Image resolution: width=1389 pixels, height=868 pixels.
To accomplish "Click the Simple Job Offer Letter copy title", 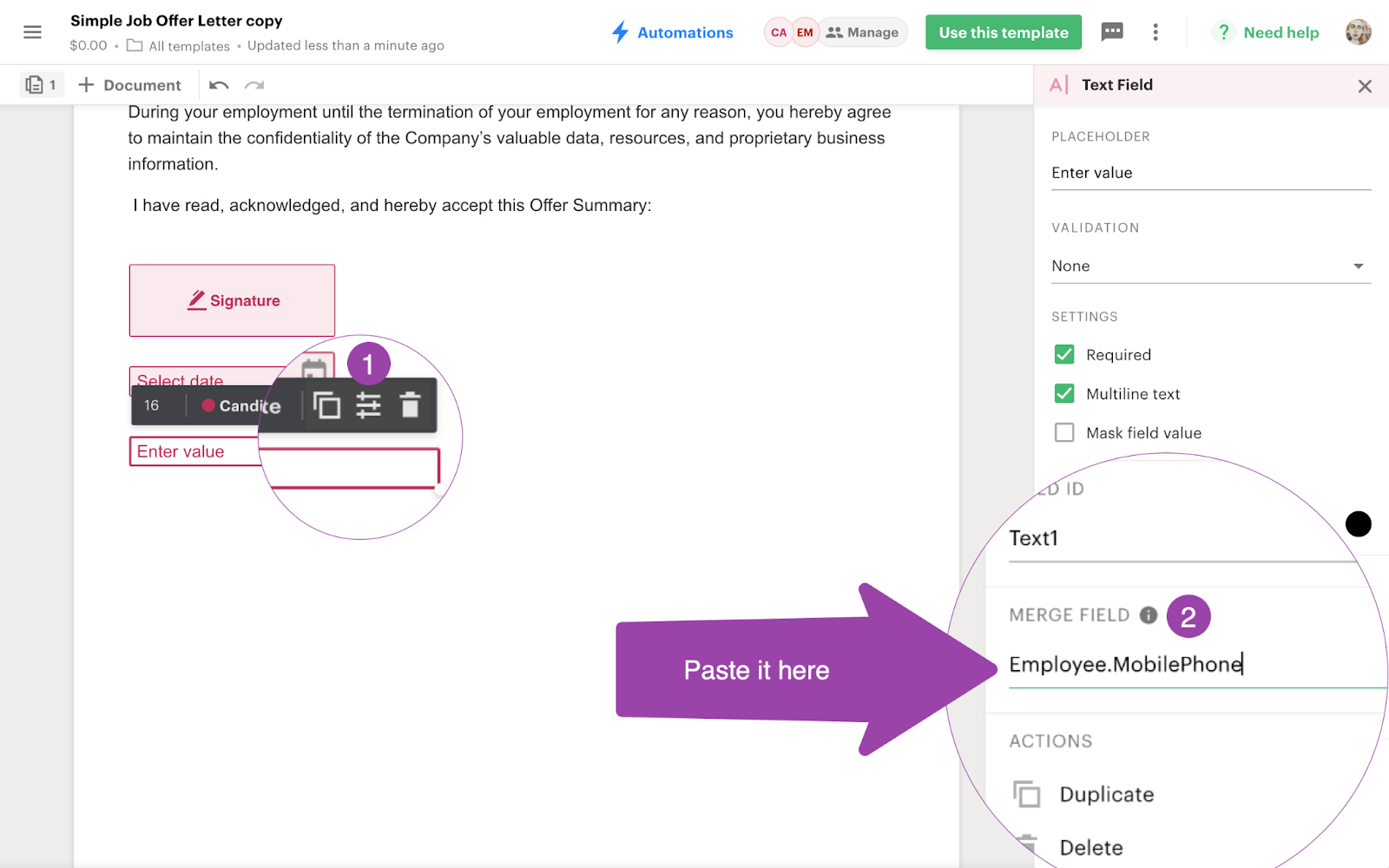I will coord(176,20).
